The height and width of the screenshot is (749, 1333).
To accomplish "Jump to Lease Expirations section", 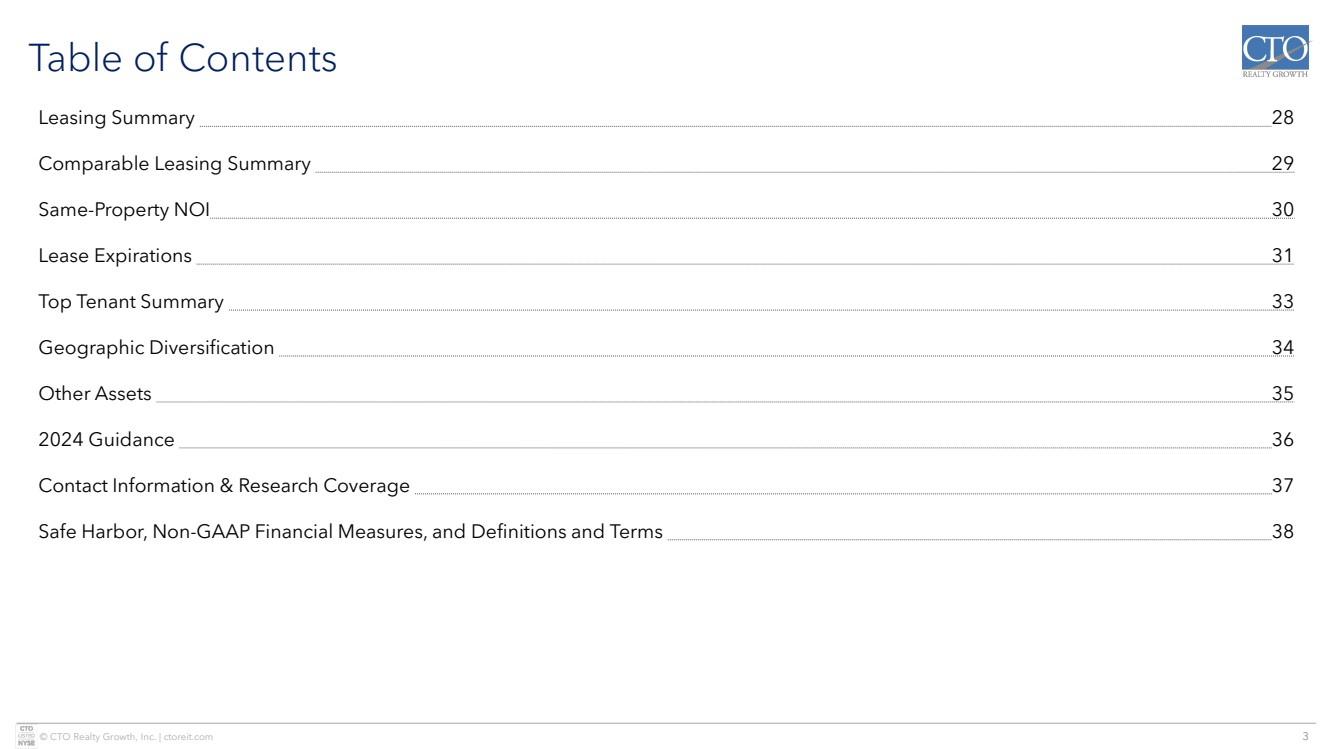I will pos(115,256).
